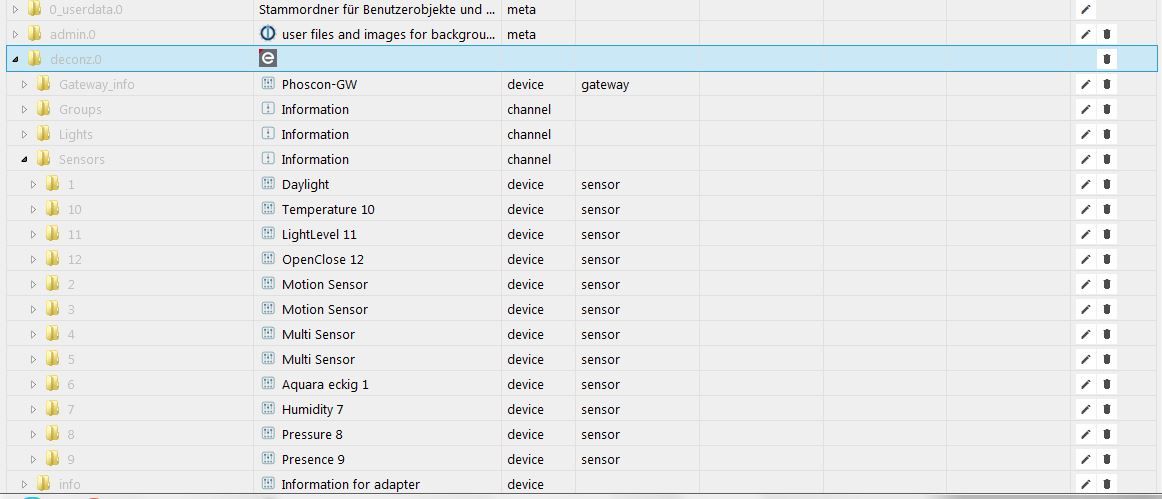Expand sensor folder 10
Image resolution: width=1162 pixels, height=499 pixels.
point(33,210)
